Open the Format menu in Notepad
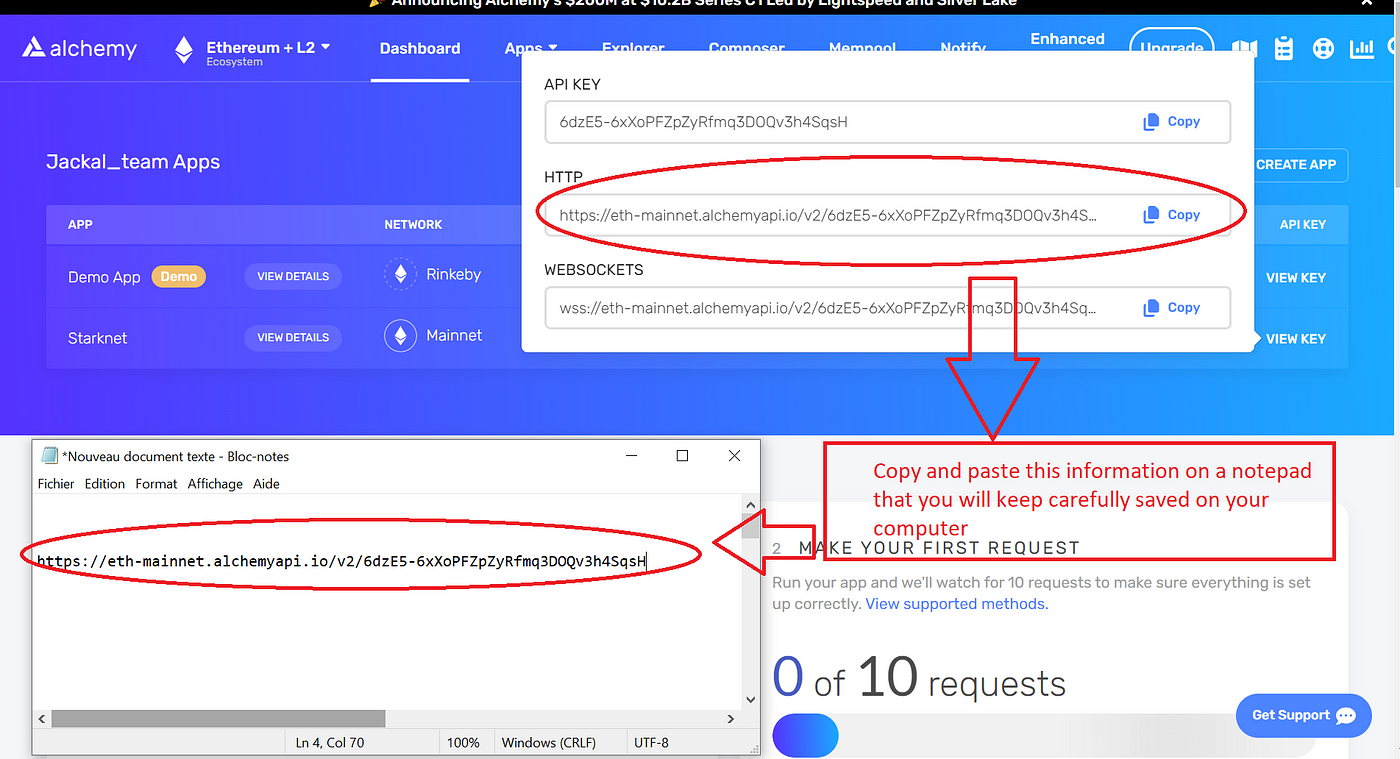Screen dimensions: 1400x759 (x=156, y=483)
